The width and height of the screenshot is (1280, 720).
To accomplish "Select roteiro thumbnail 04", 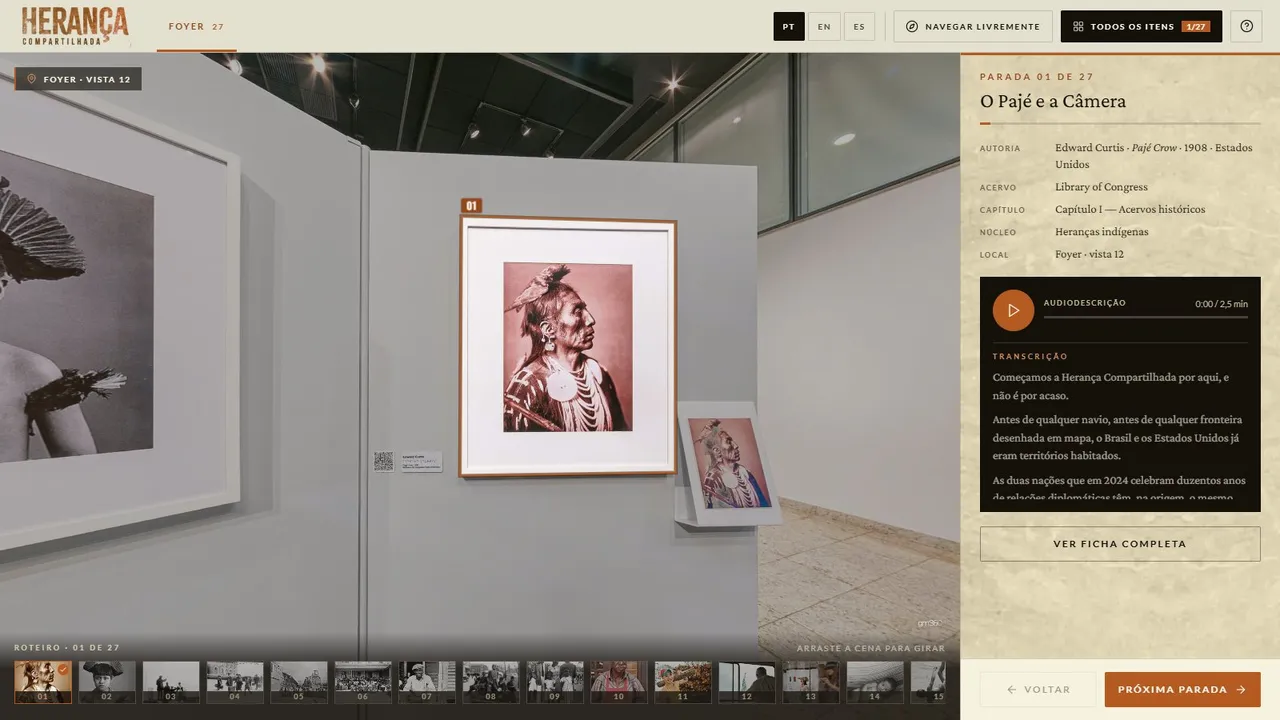I will coord(235,682).
